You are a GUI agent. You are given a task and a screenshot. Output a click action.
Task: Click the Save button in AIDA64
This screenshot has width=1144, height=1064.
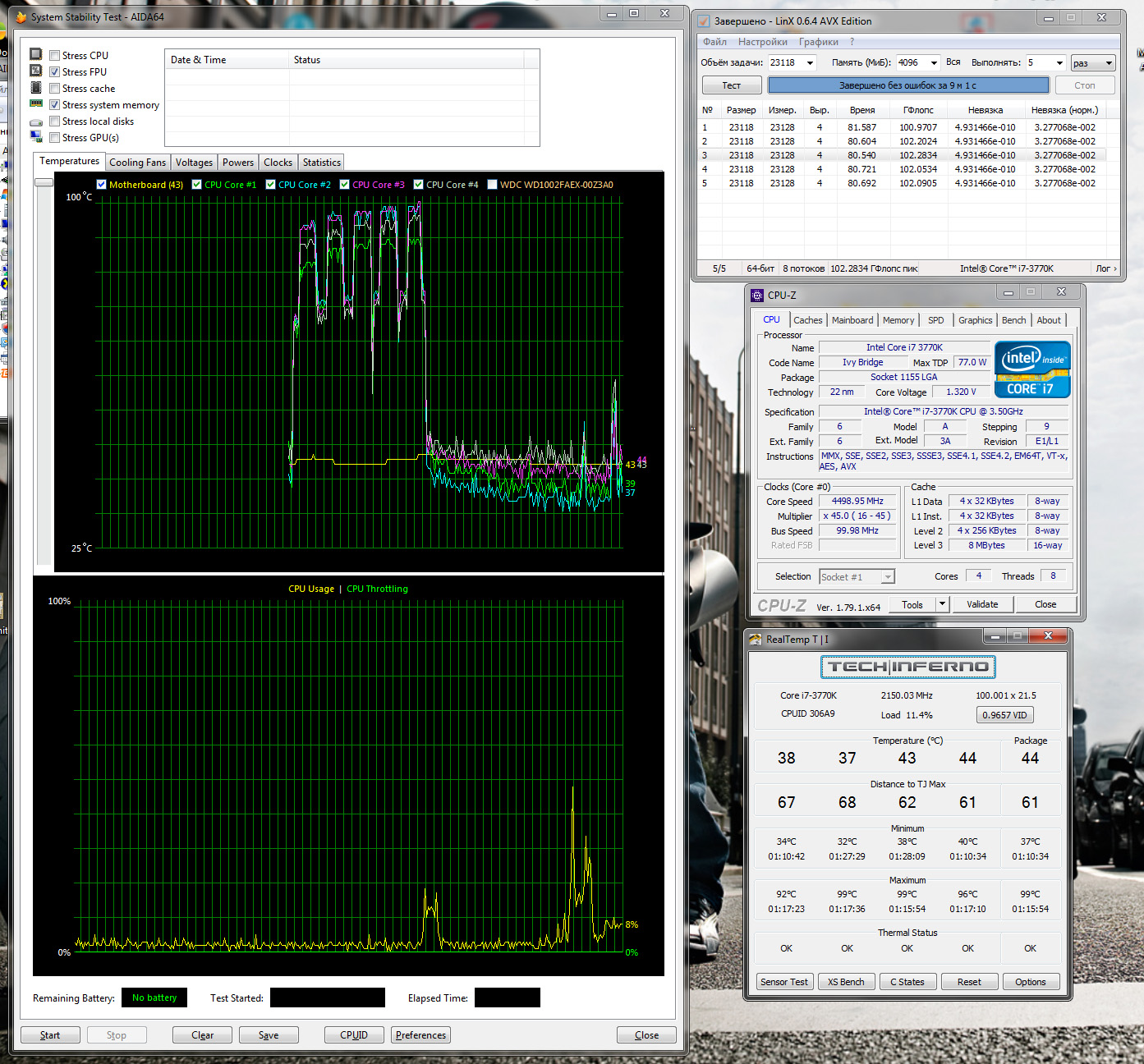coord(269,1035)
